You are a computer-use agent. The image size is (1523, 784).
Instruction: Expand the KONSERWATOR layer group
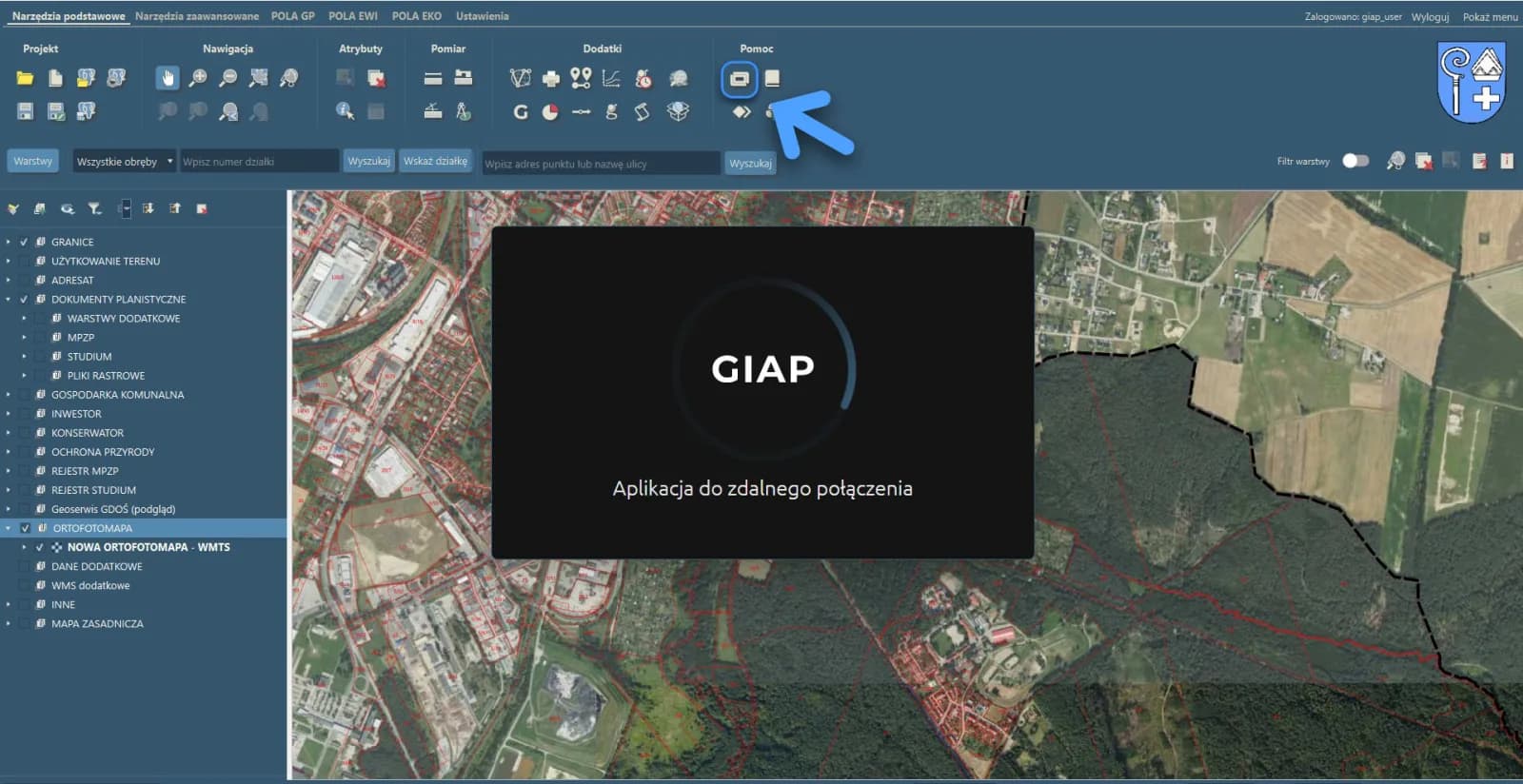click(9, 433)
